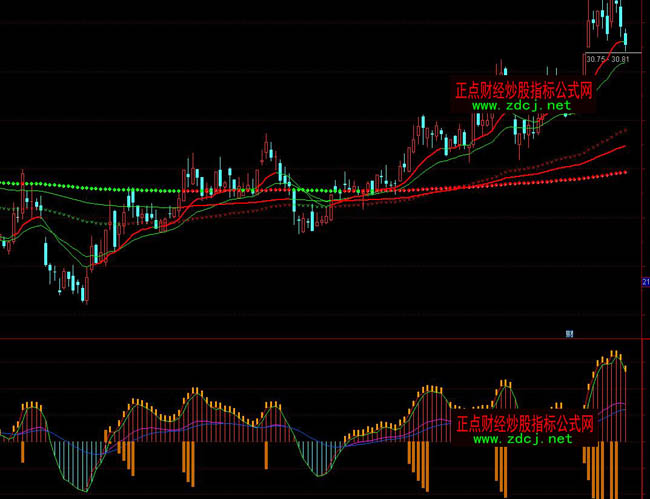
Task: Open the www.zdcj.net link in the lower indicator panel
Action: (x=521, y=438)
